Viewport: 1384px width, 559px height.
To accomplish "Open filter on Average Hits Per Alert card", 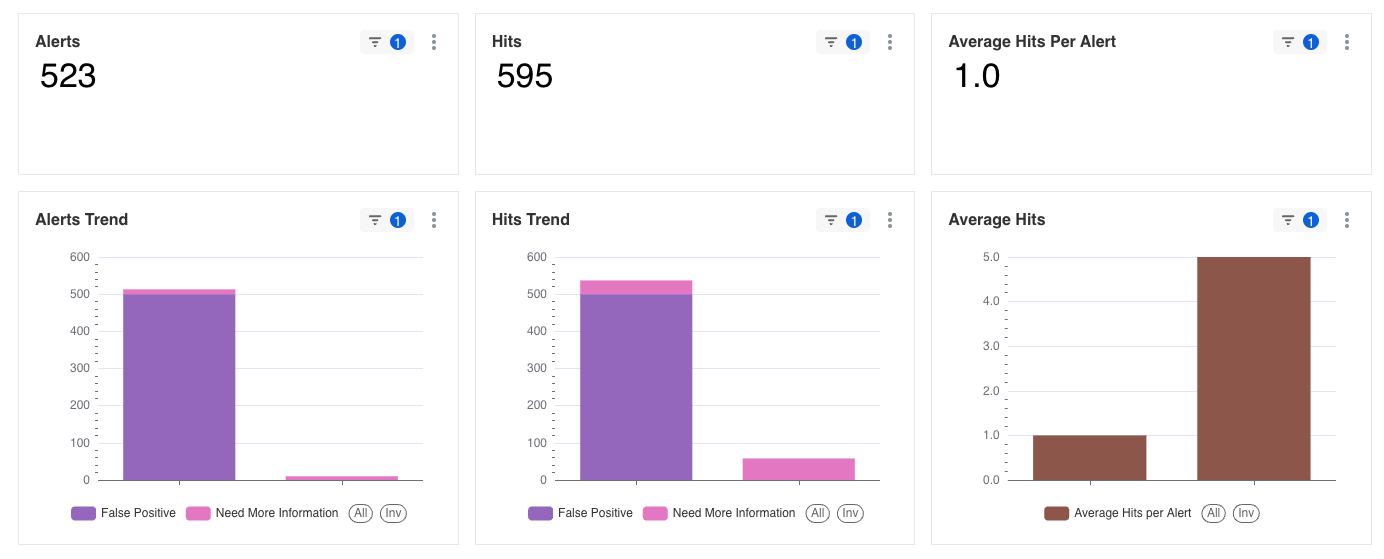I will pos(1299,42).
